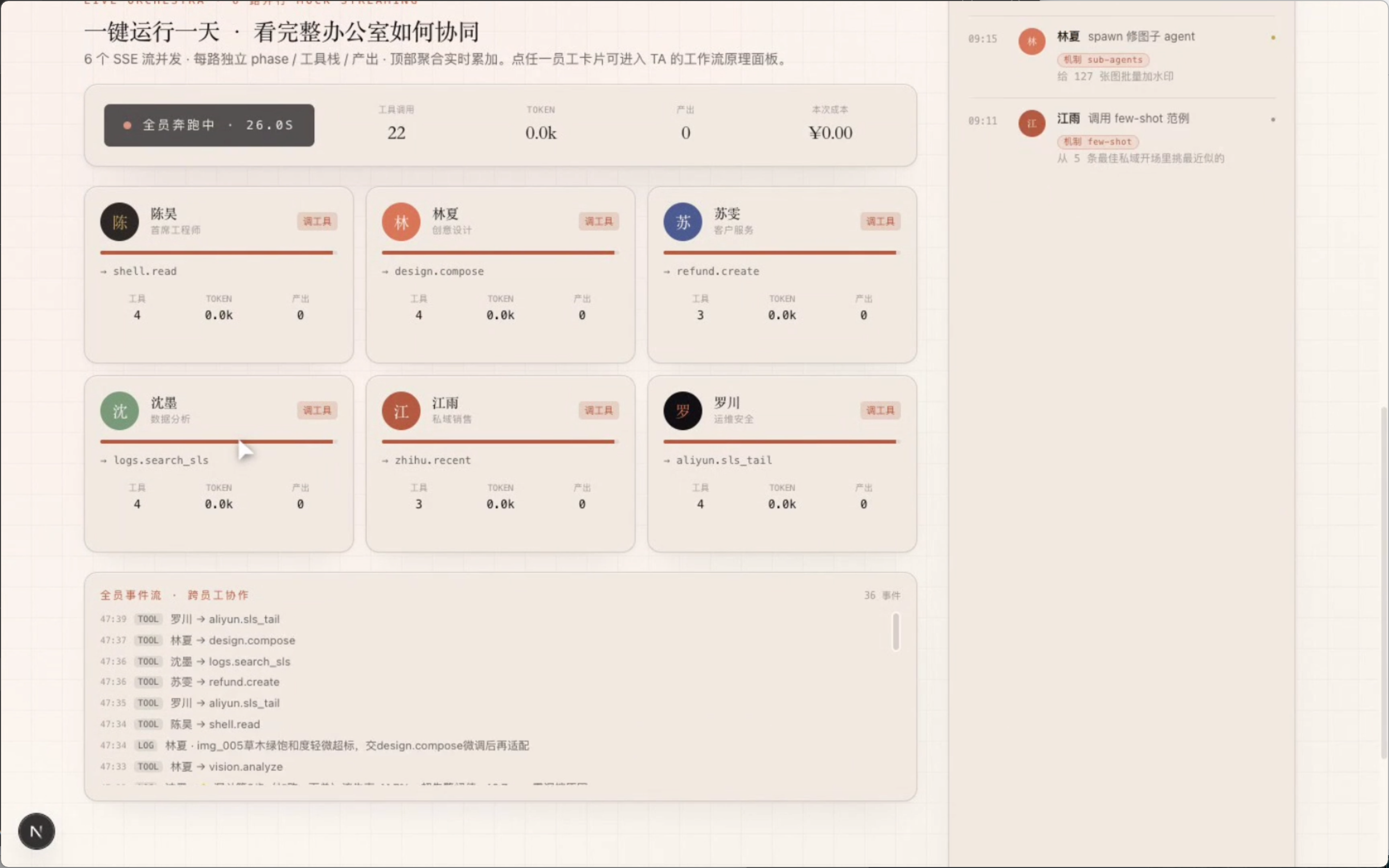Click the 全员奔跑中 running status button
Viewport: 1389px width, 868px height.
[x=209, y=125]
